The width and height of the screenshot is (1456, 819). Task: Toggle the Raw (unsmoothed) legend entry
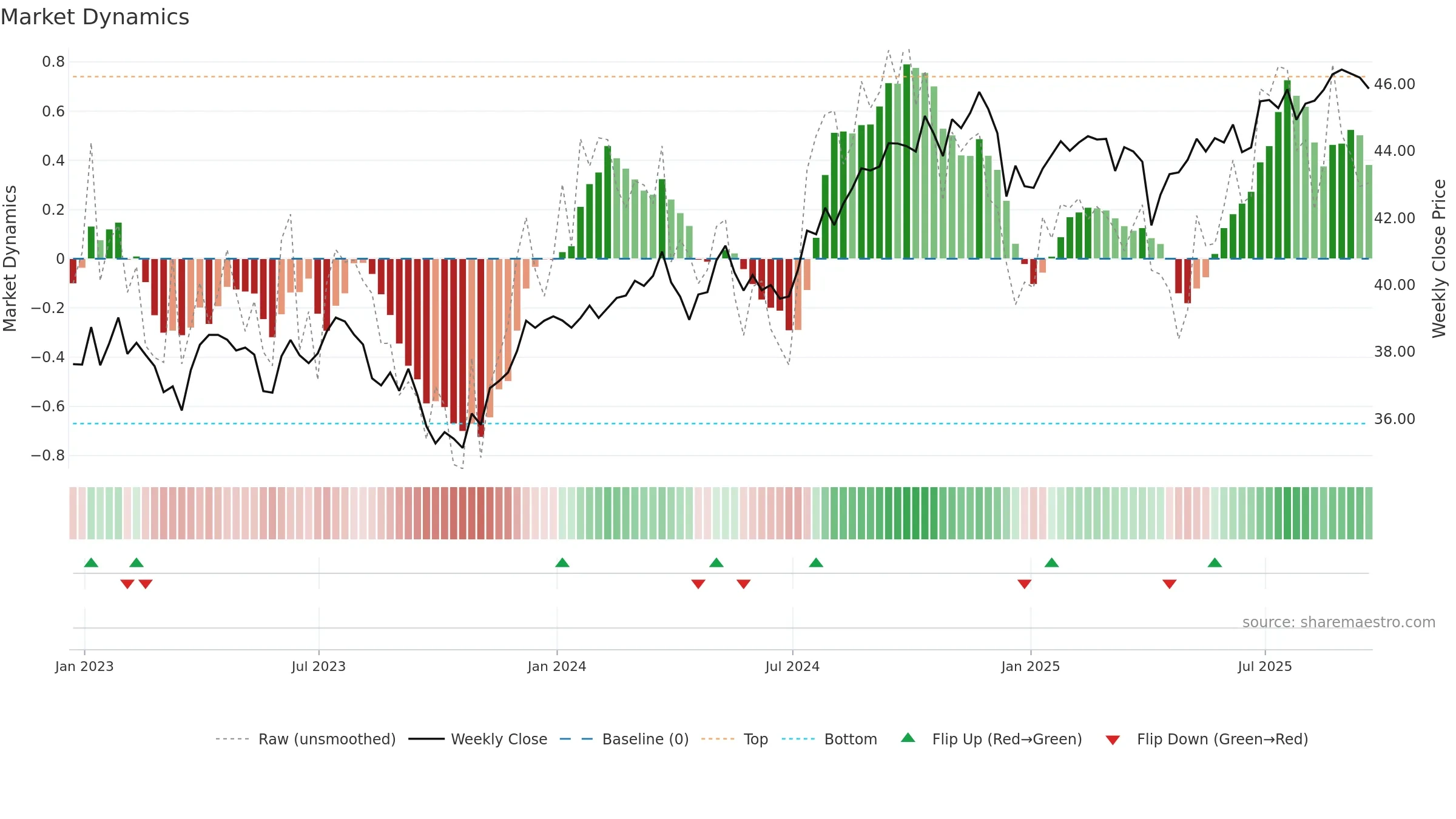coord(305,739)
